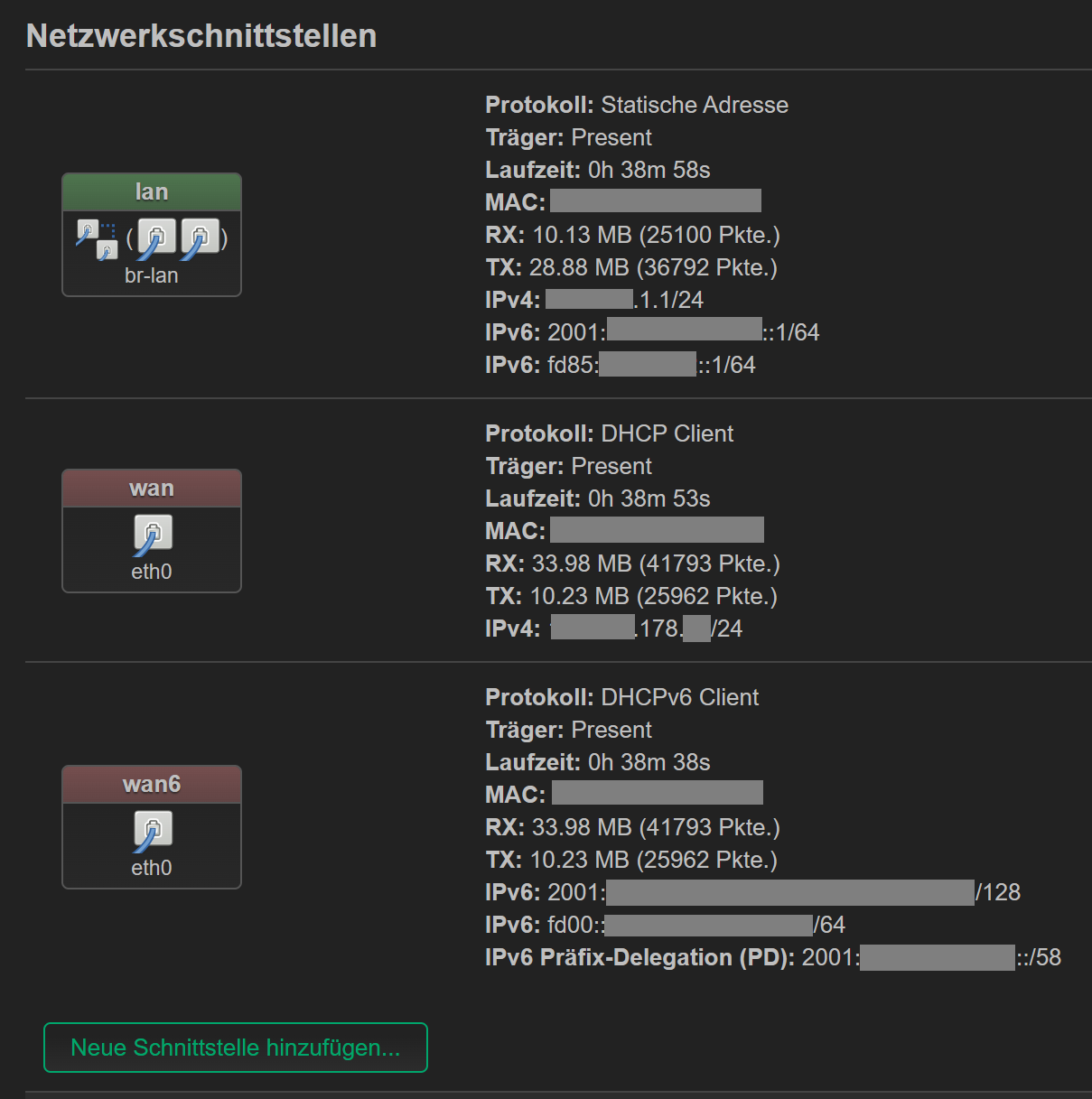Select the wan6 interface header
1092x1099 pixels.
click(152, 785)
